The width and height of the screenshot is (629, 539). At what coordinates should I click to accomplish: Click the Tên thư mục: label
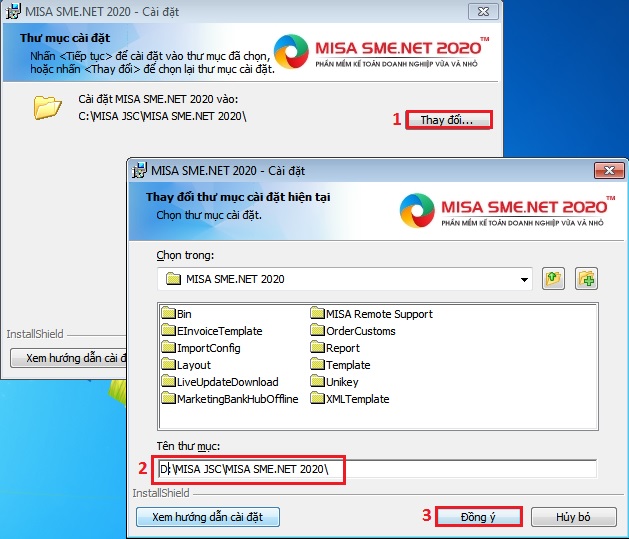pyautogui.click(x=188, y=446)
